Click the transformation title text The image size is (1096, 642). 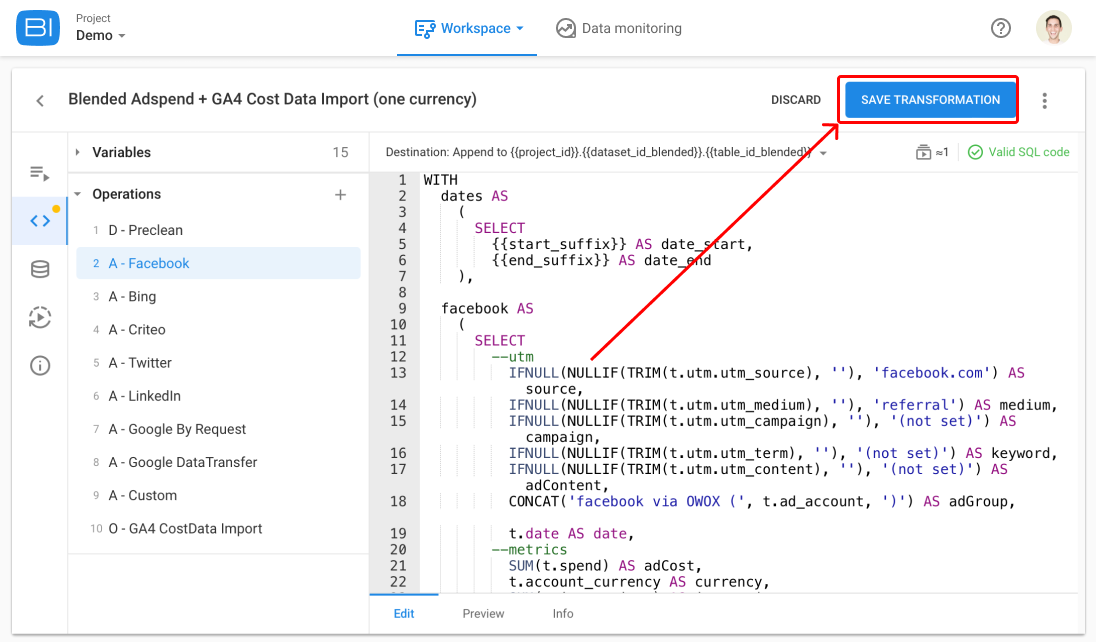coord(273,99)
